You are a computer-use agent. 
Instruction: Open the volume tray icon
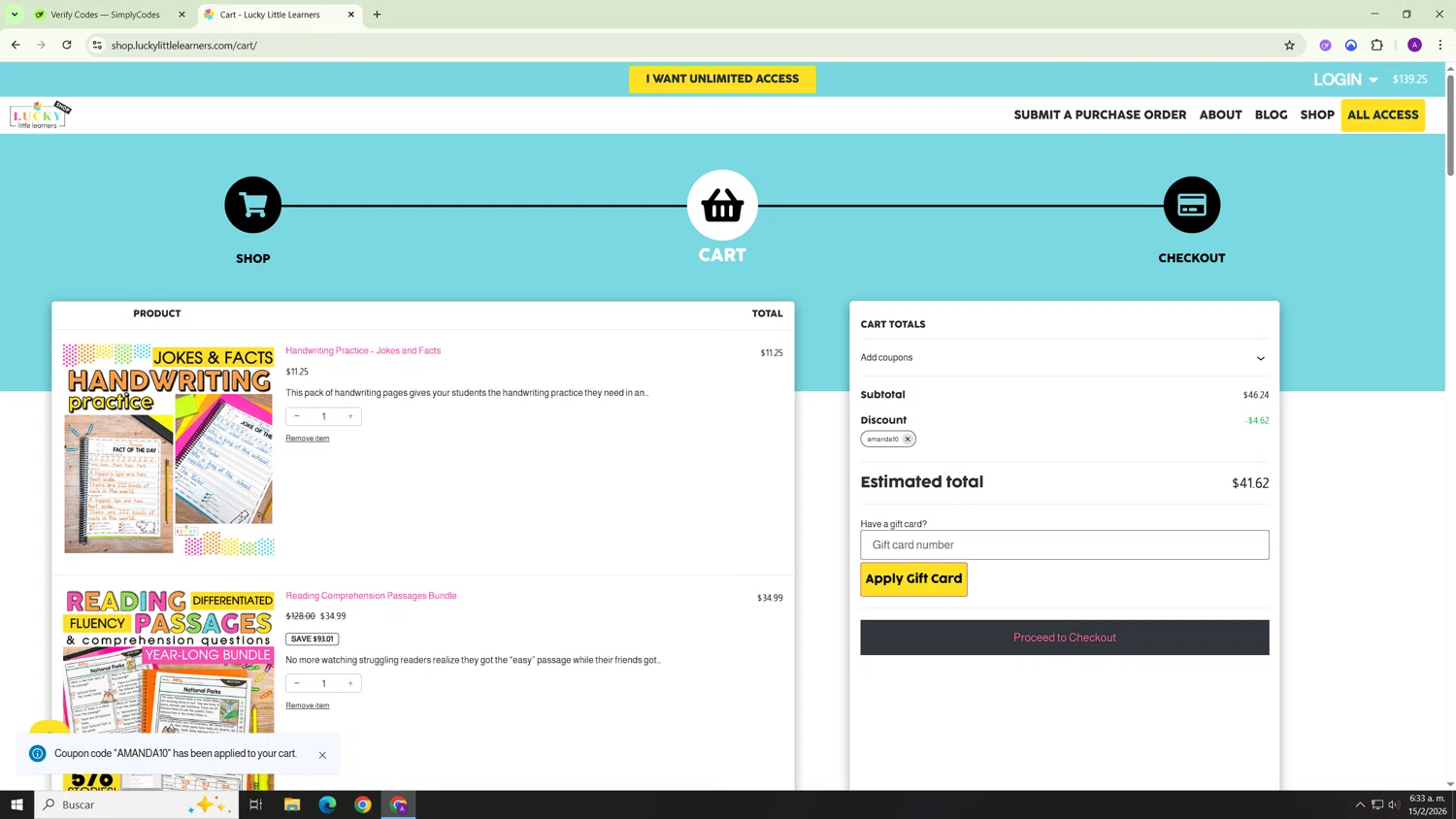click(x=1393, y=804)
